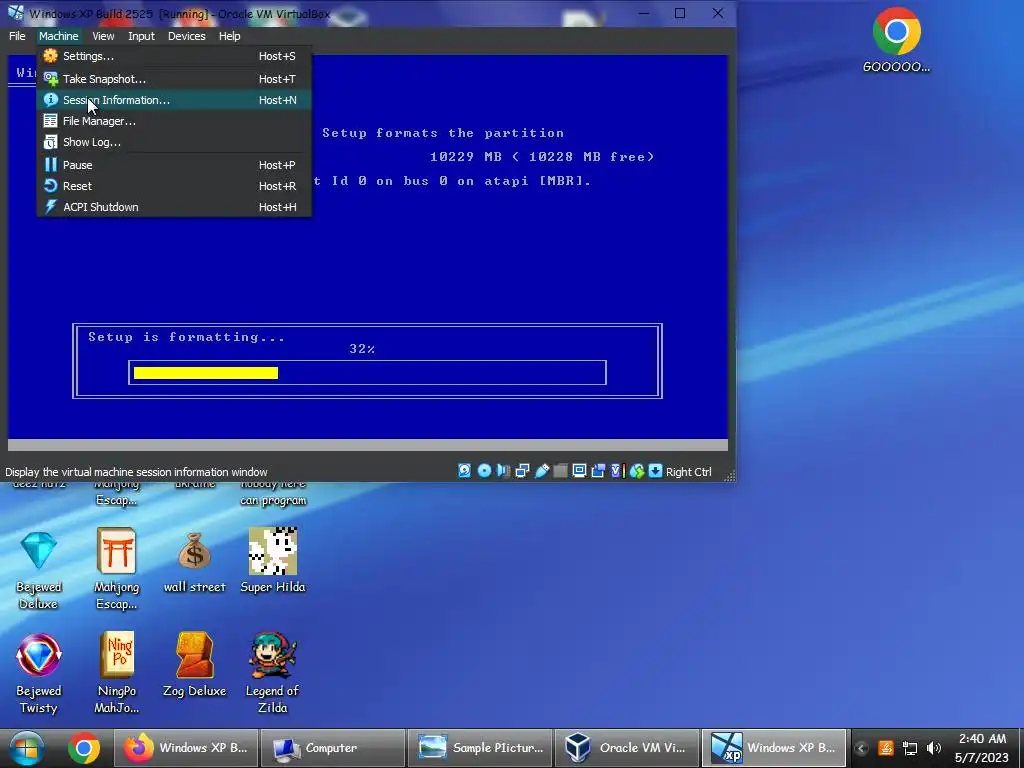
Task: Click pinned Chrome icon on the taskbar
Action: (84, 748)
